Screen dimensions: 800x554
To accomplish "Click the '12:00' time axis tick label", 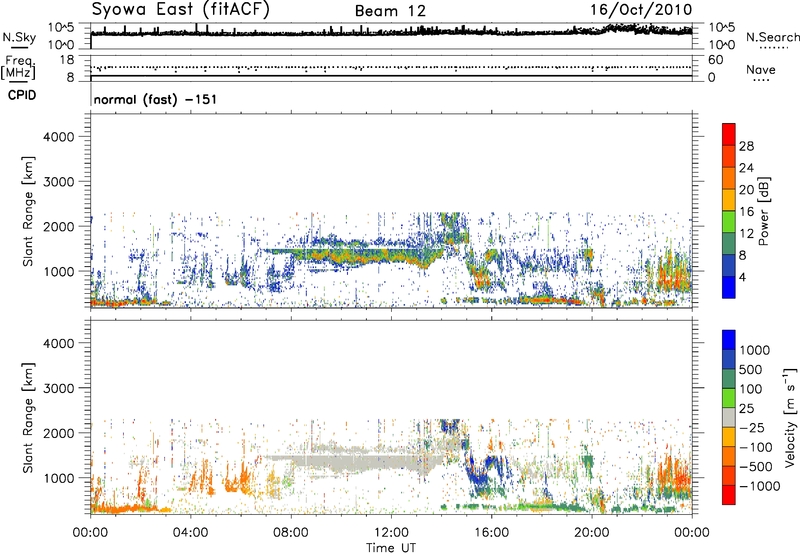I will 391,533.
